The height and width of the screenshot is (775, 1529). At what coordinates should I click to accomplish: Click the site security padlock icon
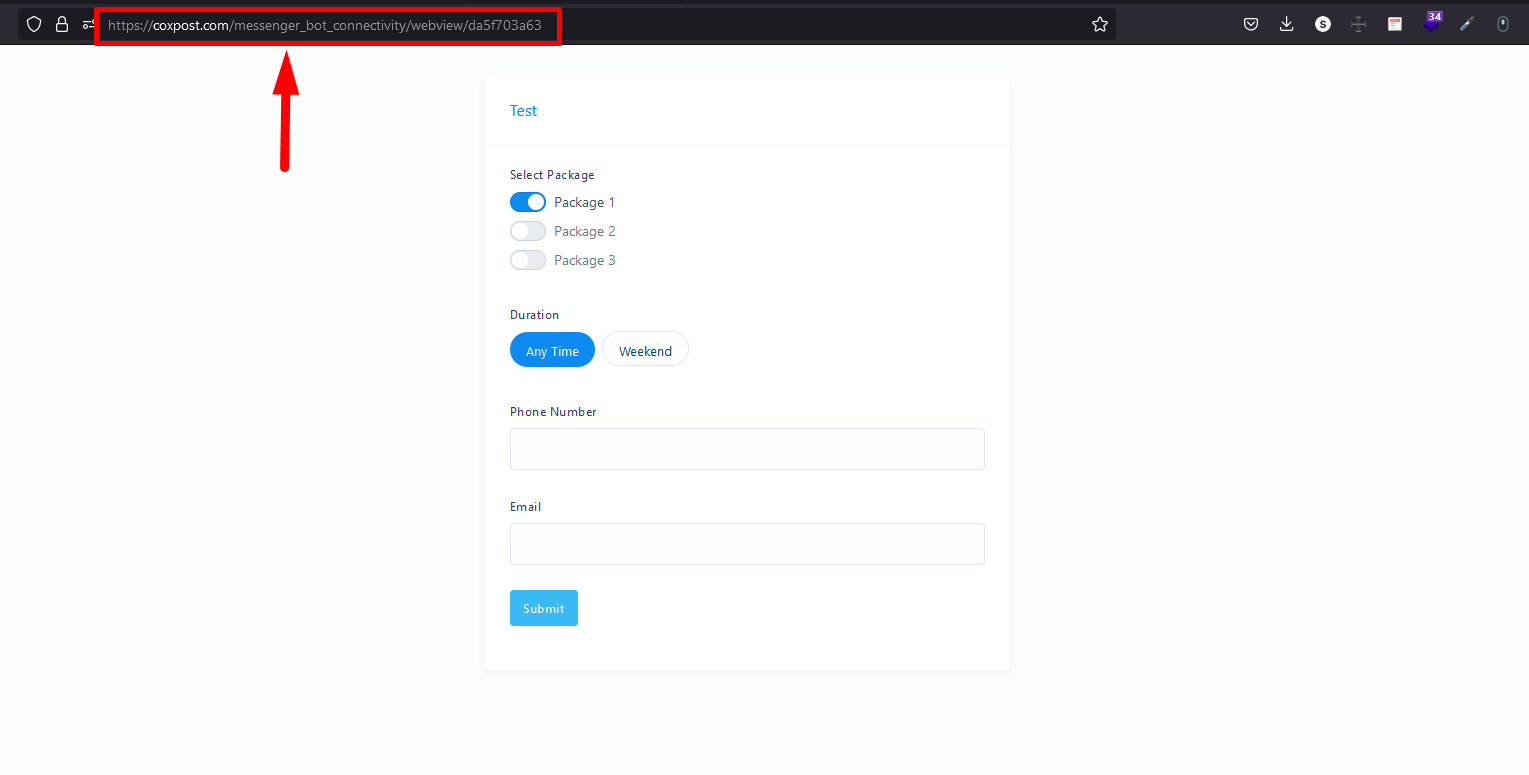62,24
